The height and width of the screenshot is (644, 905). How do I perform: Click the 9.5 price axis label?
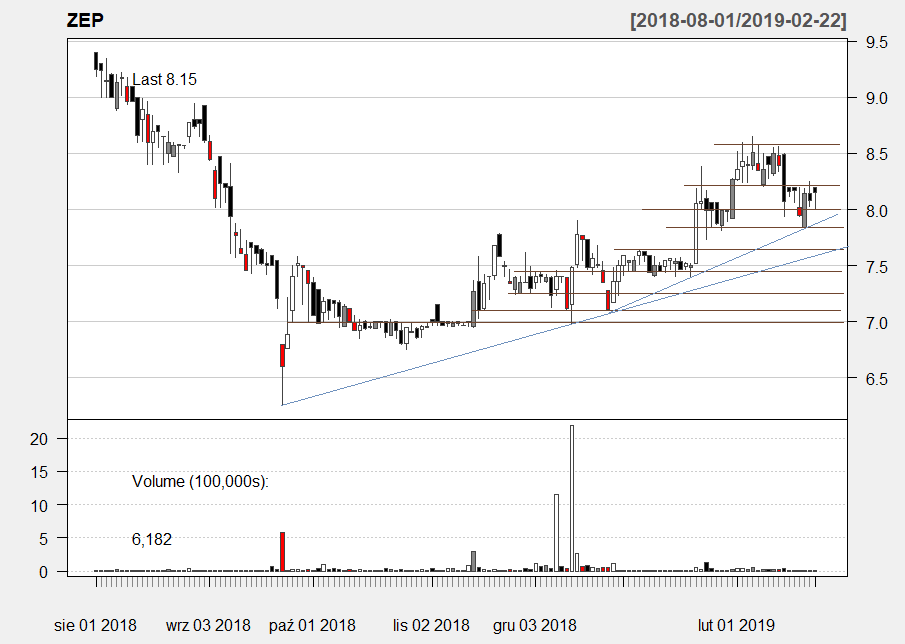tap(876, 42)
